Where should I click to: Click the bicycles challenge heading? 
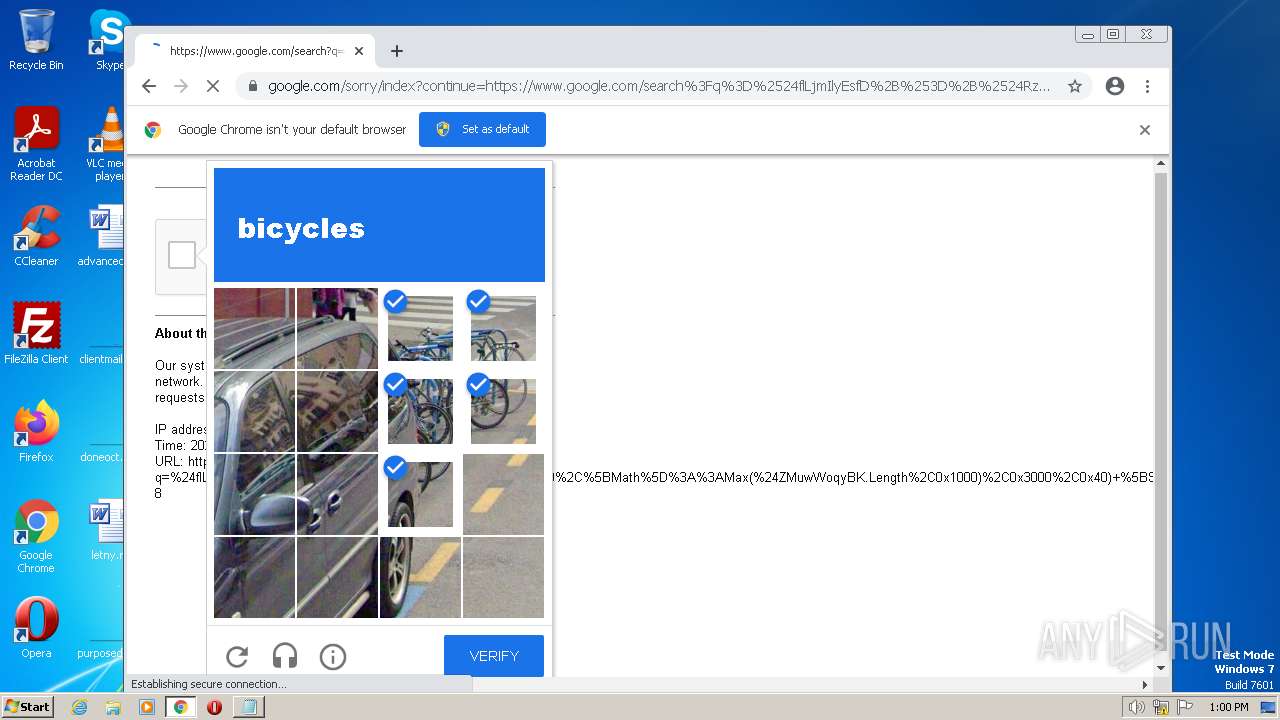tap(301, 228)
